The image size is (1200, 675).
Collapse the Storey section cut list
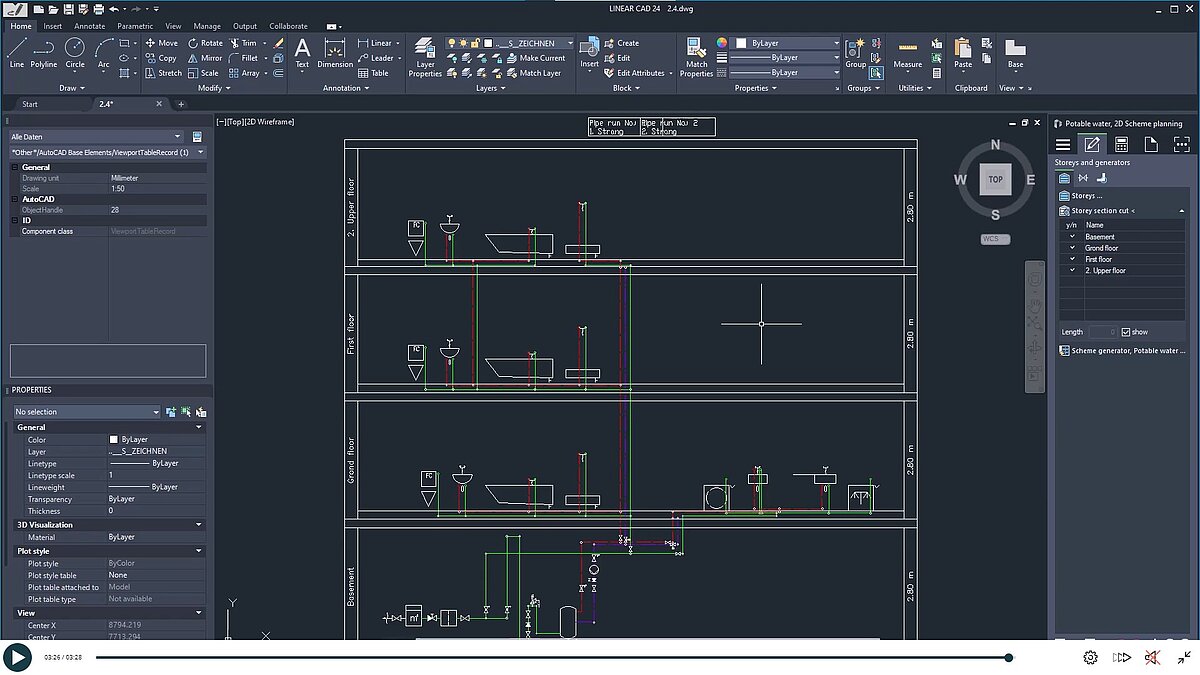1181,210
